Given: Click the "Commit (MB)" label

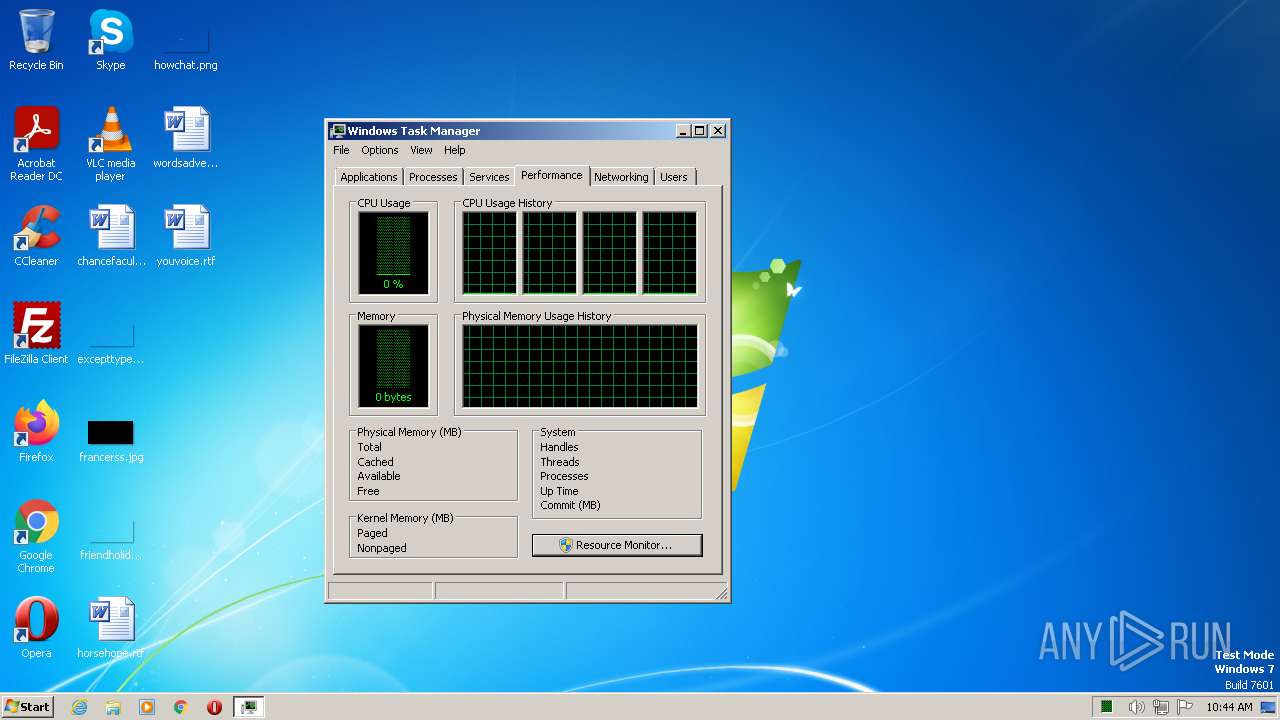Looking at the screenshot, I should click(570, 505).
